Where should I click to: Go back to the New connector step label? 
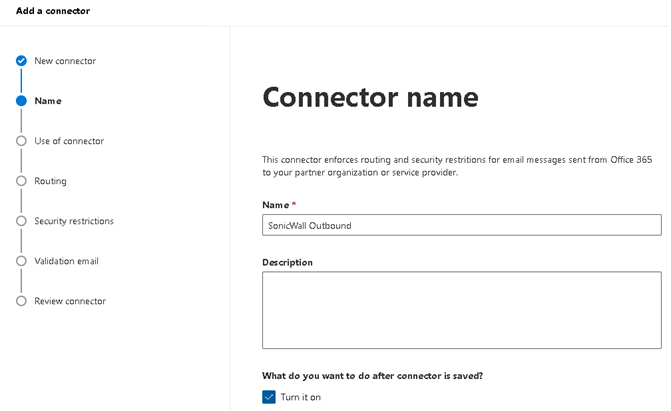[x=65, y=61]
